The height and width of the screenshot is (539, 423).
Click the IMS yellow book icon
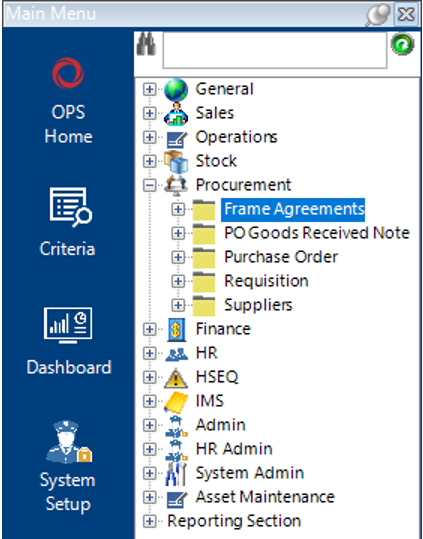pos(176,402)
